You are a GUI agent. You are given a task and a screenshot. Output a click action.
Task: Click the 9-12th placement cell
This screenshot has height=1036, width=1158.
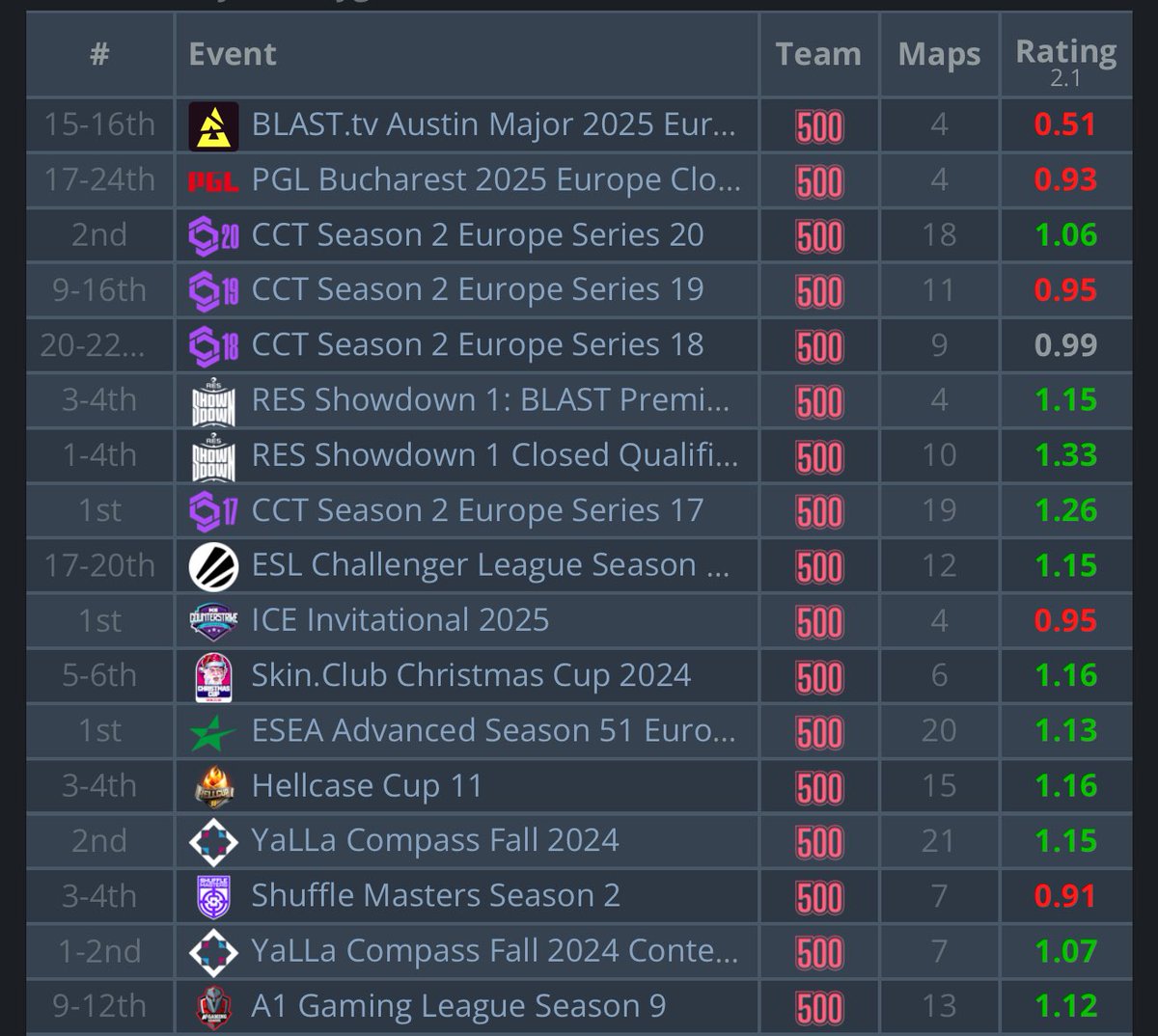tap(99, 1006)
